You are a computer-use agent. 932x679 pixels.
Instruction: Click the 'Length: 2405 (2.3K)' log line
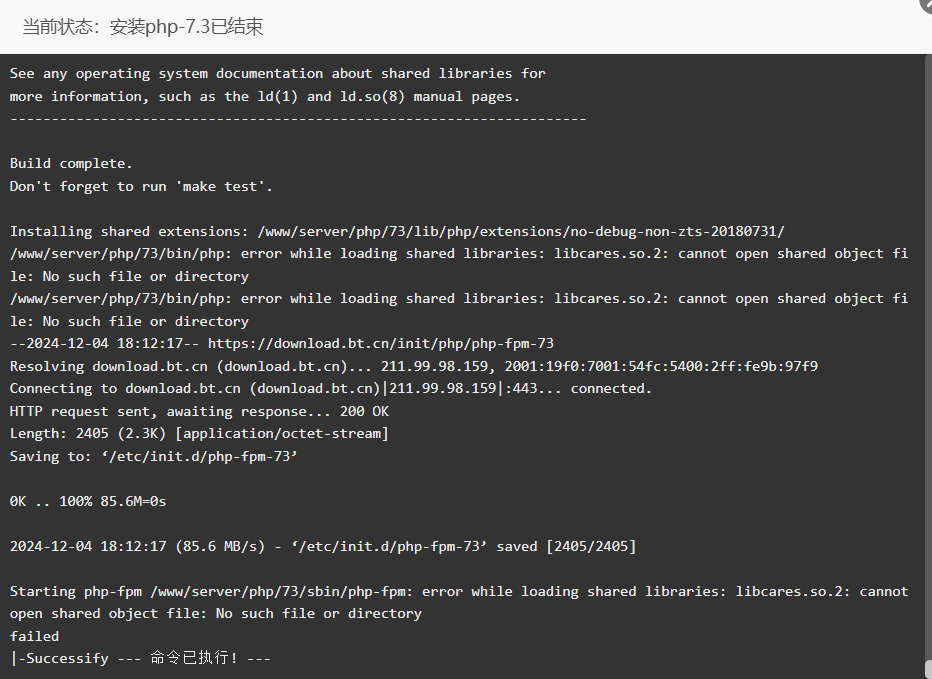click(x=199, y=434)
